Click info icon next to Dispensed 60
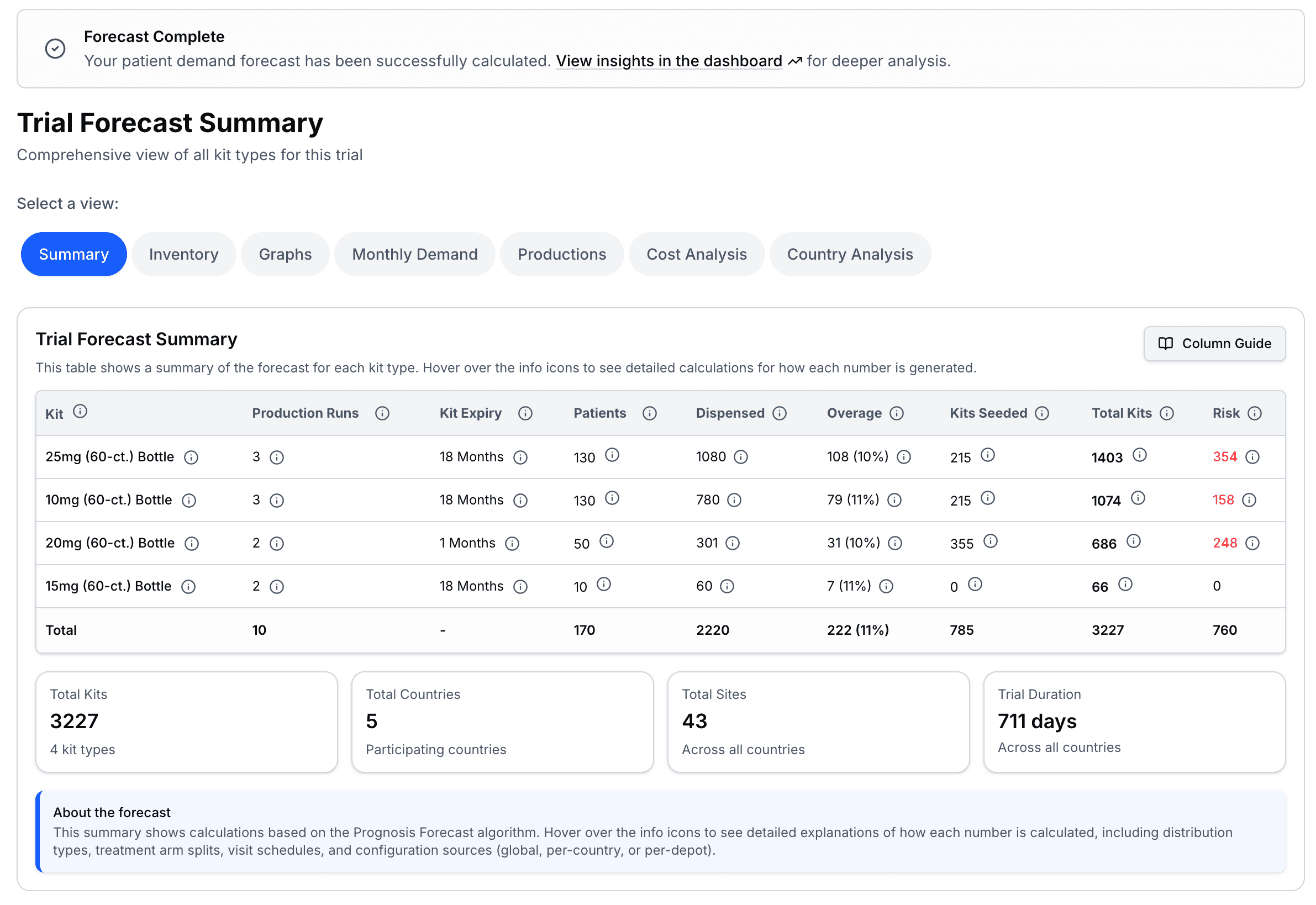1316x905 pixels. point(727,586)
